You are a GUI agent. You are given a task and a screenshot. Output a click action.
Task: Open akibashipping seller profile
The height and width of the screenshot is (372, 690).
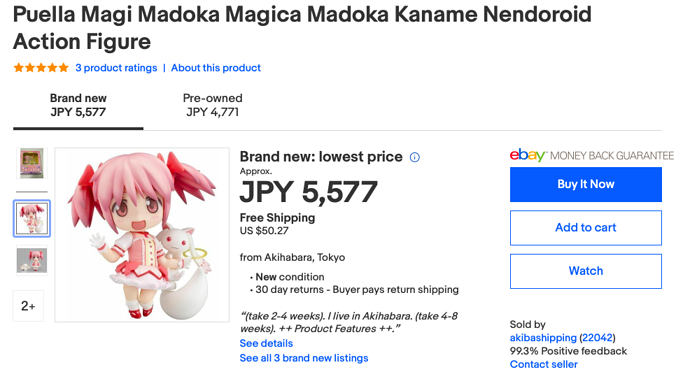[x=543, y=338]
